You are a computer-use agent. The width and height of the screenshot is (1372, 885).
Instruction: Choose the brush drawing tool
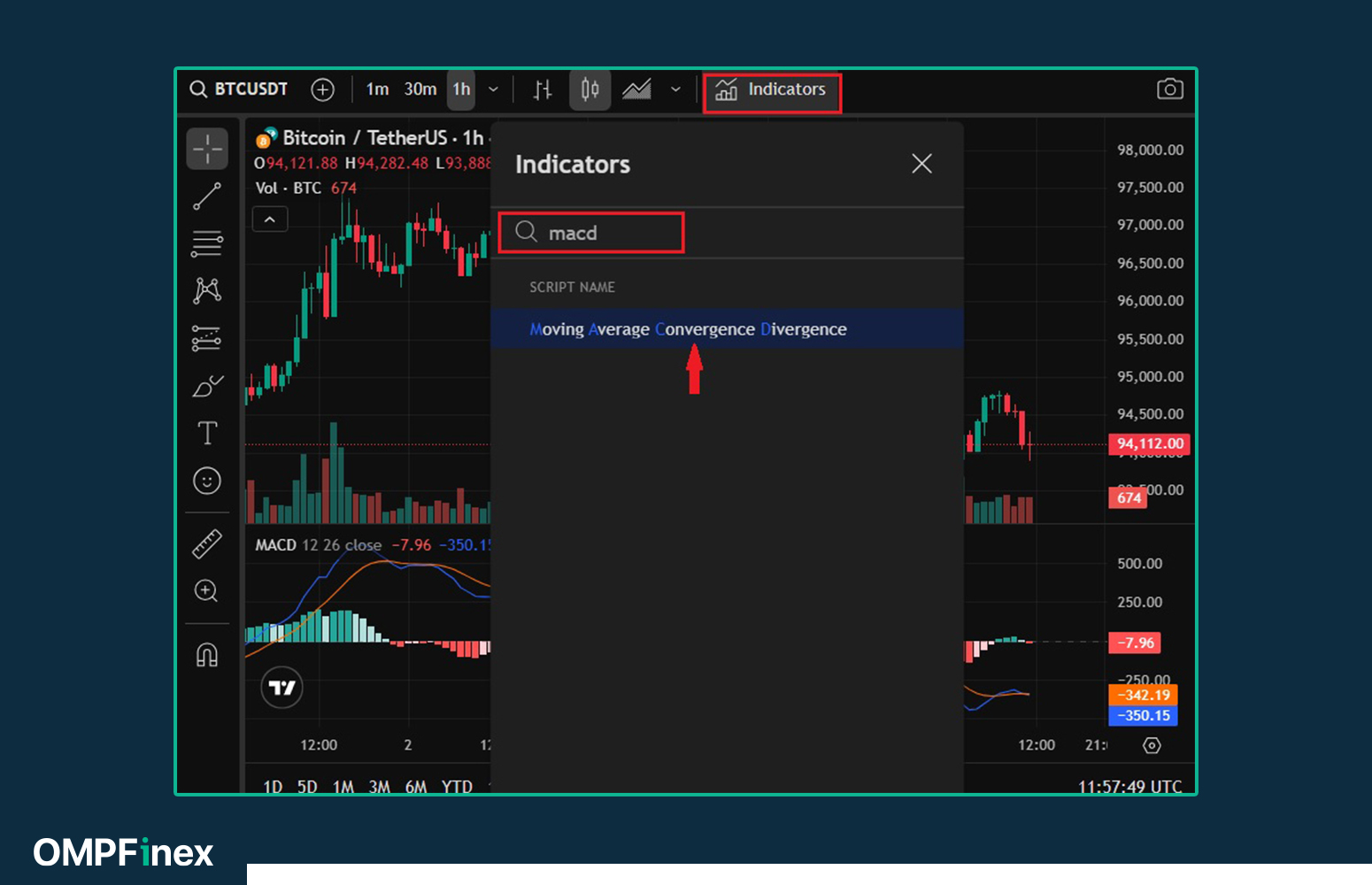(x=207, y=386)
